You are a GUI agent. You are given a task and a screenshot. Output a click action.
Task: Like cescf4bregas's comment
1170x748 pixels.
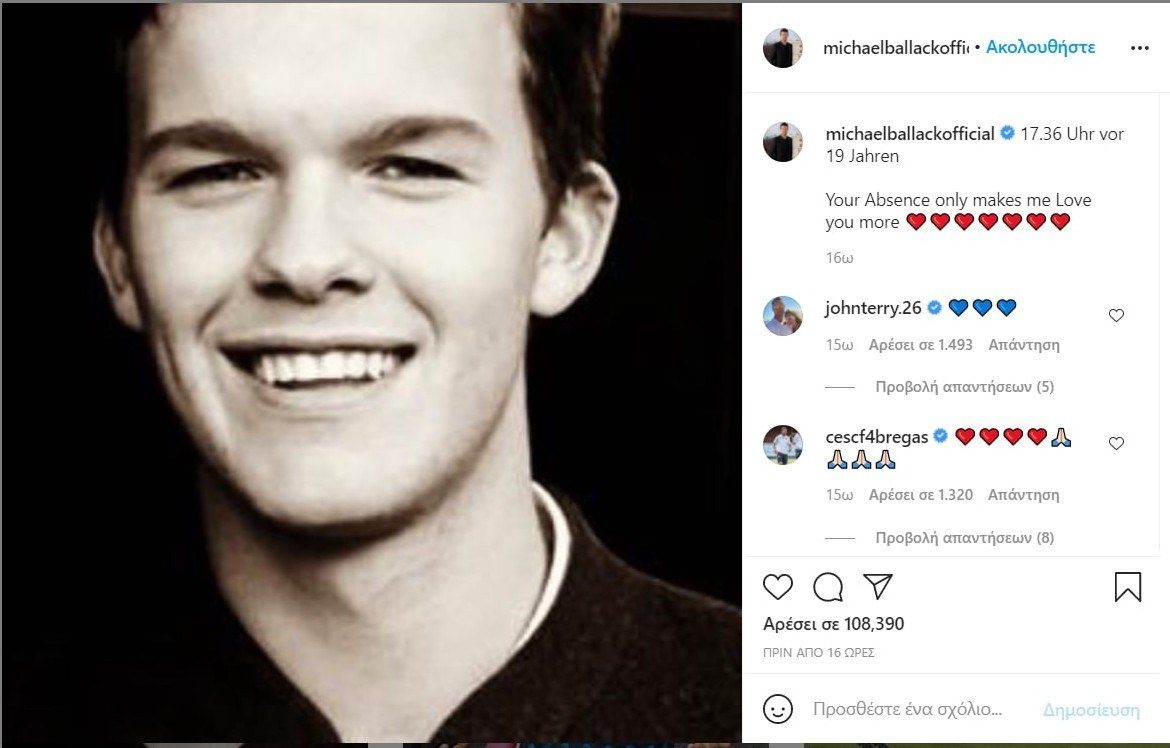[1116, 444]
